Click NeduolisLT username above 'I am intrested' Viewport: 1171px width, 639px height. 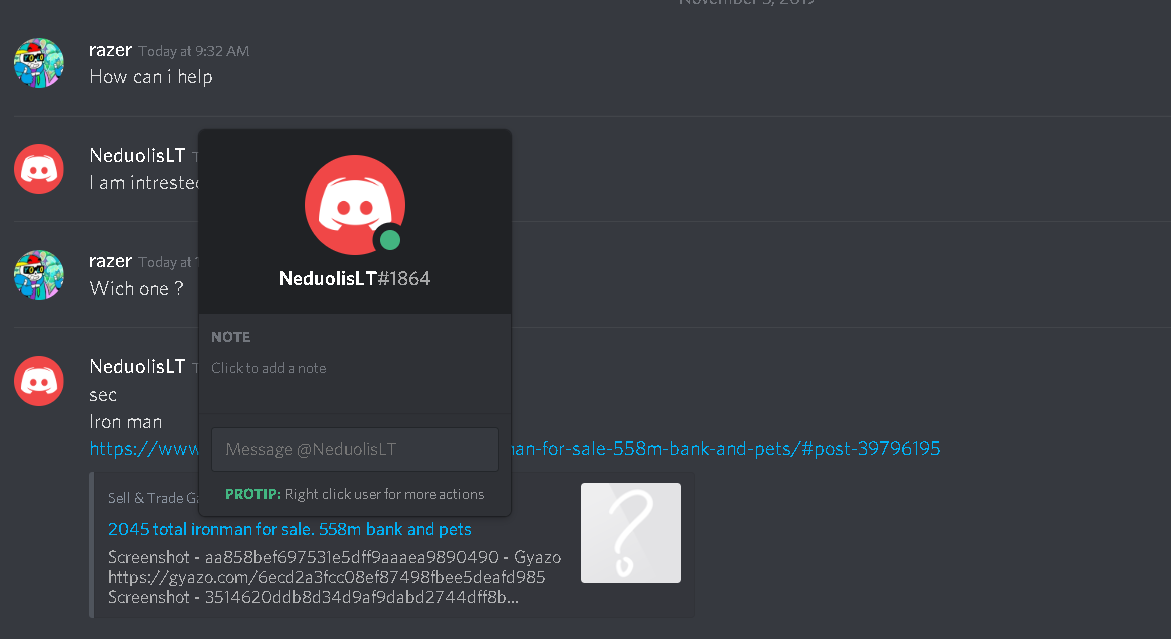[x=137, y=155]
